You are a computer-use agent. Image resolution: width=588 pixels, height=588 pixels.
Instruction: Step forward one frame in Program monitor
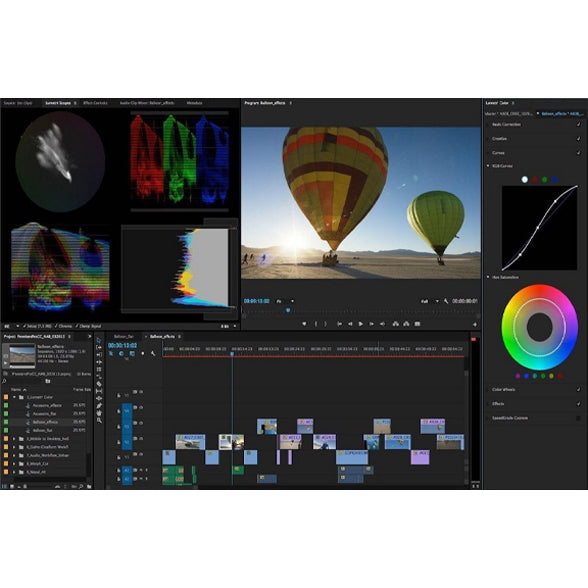[x=371, y=324]
